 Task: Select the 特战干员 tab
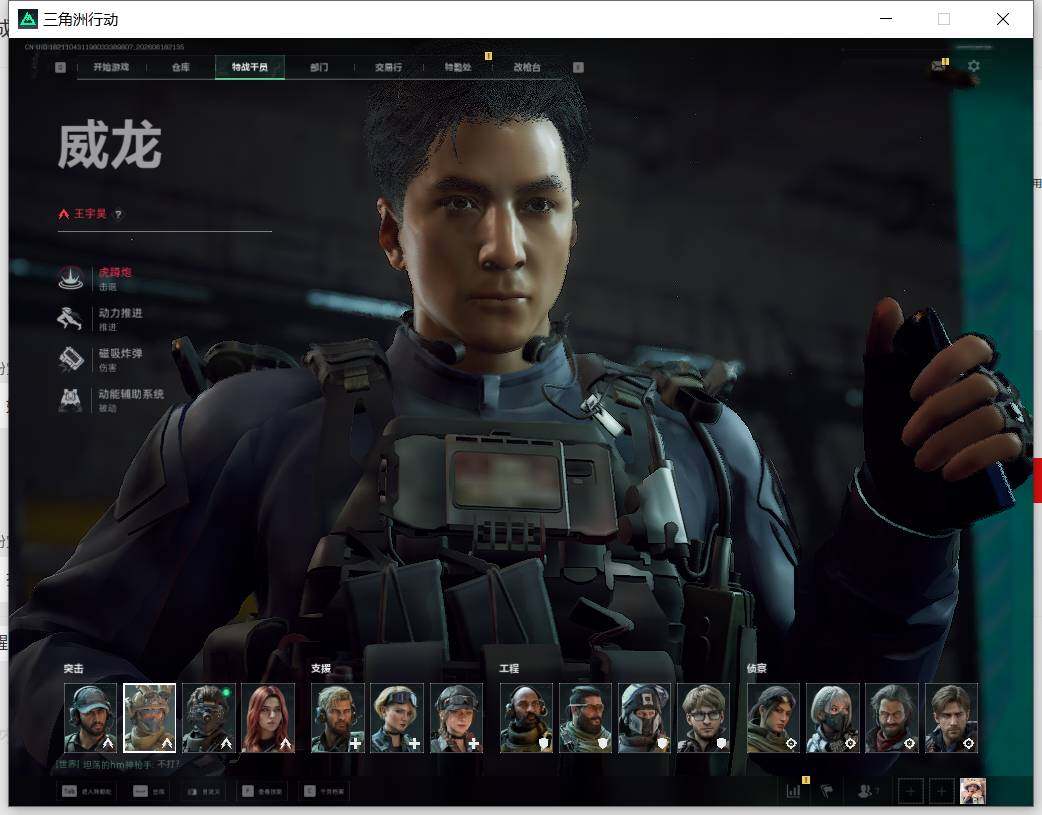(250, 67)
